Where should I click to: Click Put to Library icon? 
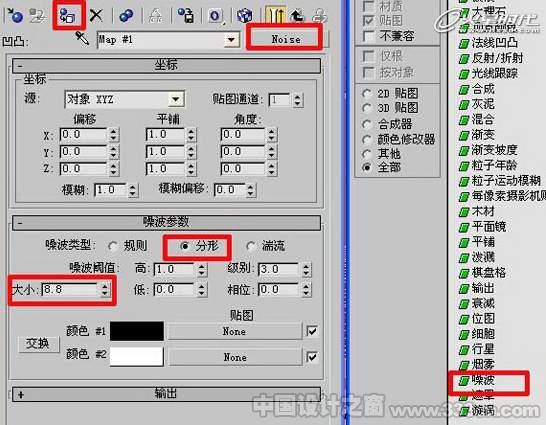186,16
